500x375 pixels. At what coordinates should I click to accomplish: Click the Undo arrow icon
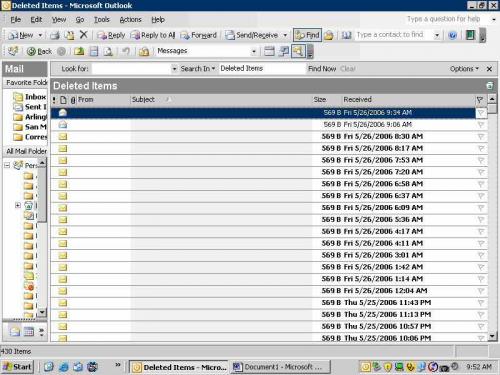(x=126, y=51)
